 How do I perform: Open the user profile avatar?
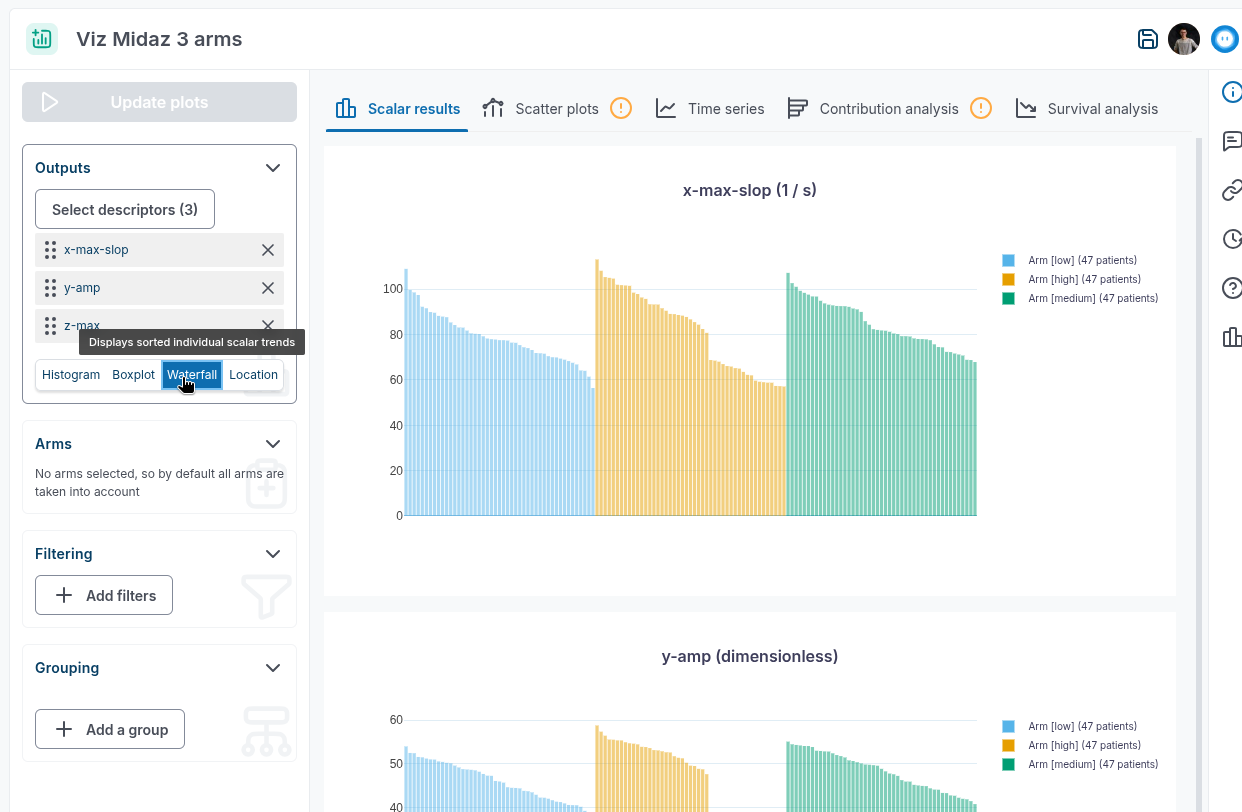[1184, 39]
